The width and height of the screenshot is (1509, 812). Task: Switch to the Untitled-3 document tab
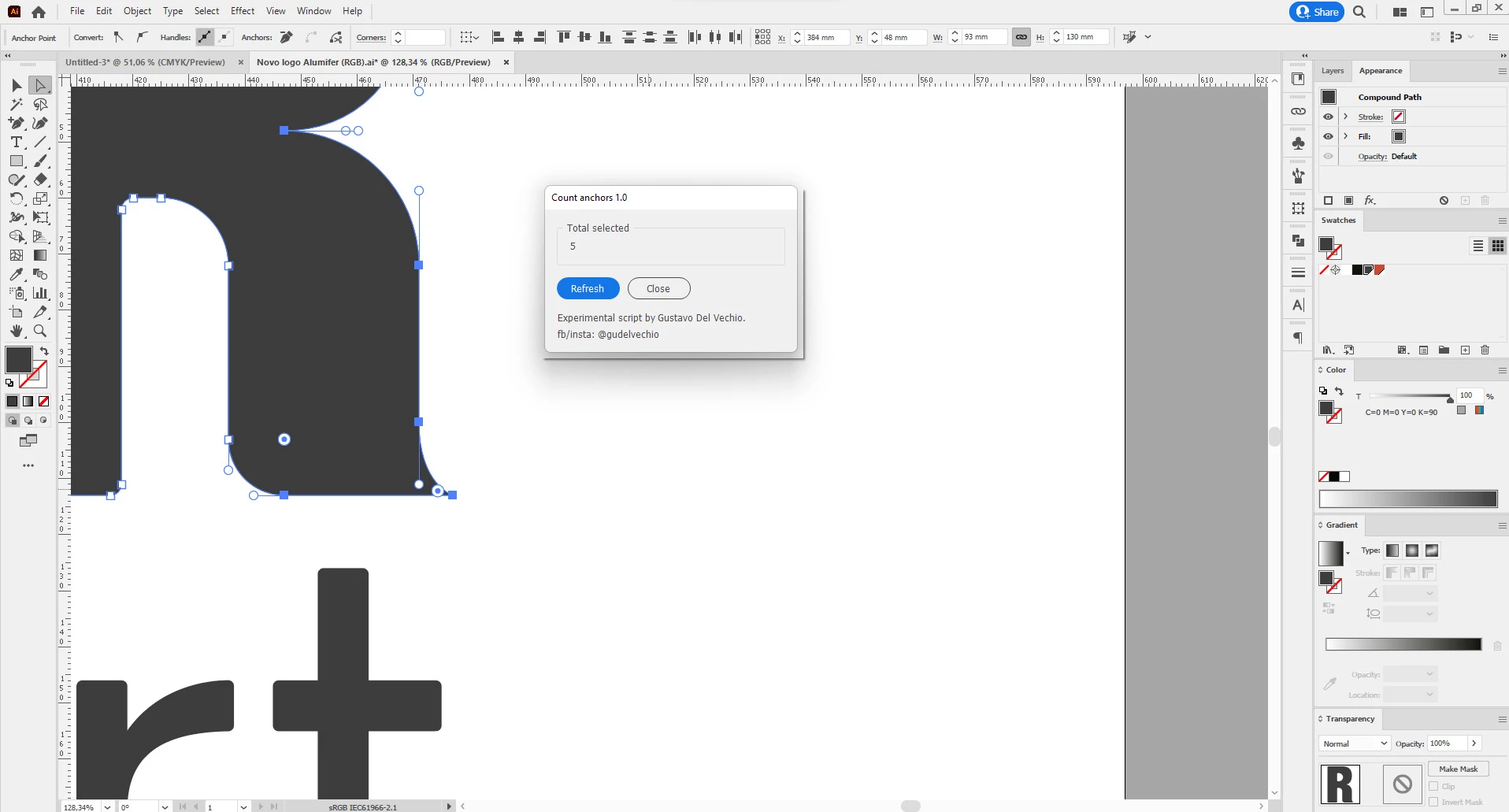coord(146,62)
